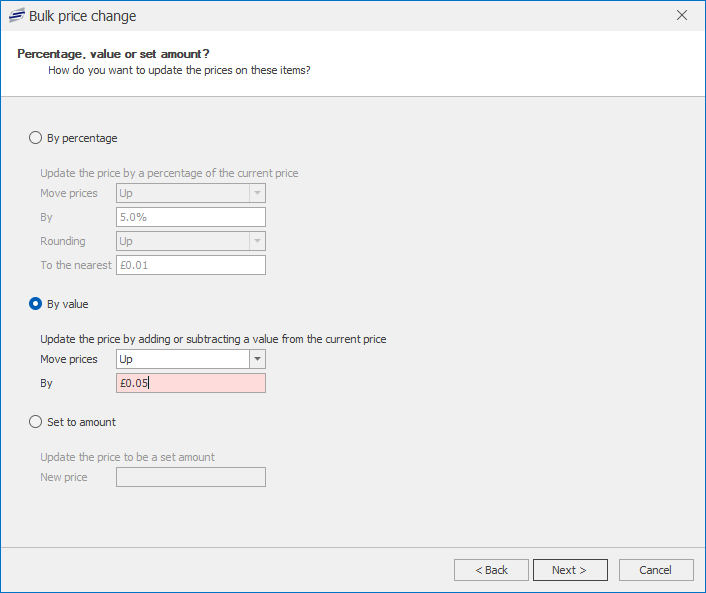
Task: Select the By percentage option
Action: pos(36,138)
